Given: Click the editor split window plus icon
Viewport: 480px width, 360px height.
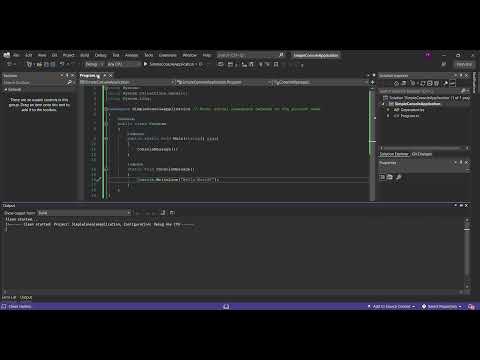Looking at the screenshot, I should point(372,82).
